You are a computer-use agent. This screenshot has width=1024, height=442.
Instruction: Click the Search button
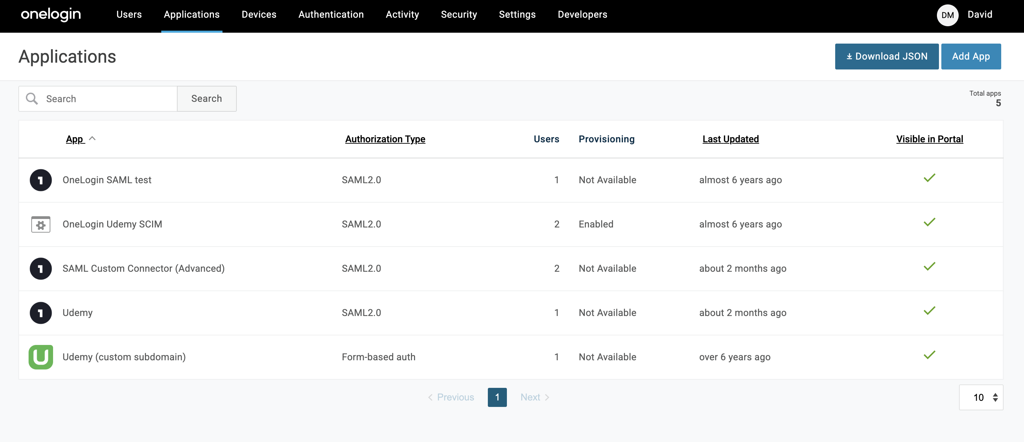point(206,99)
